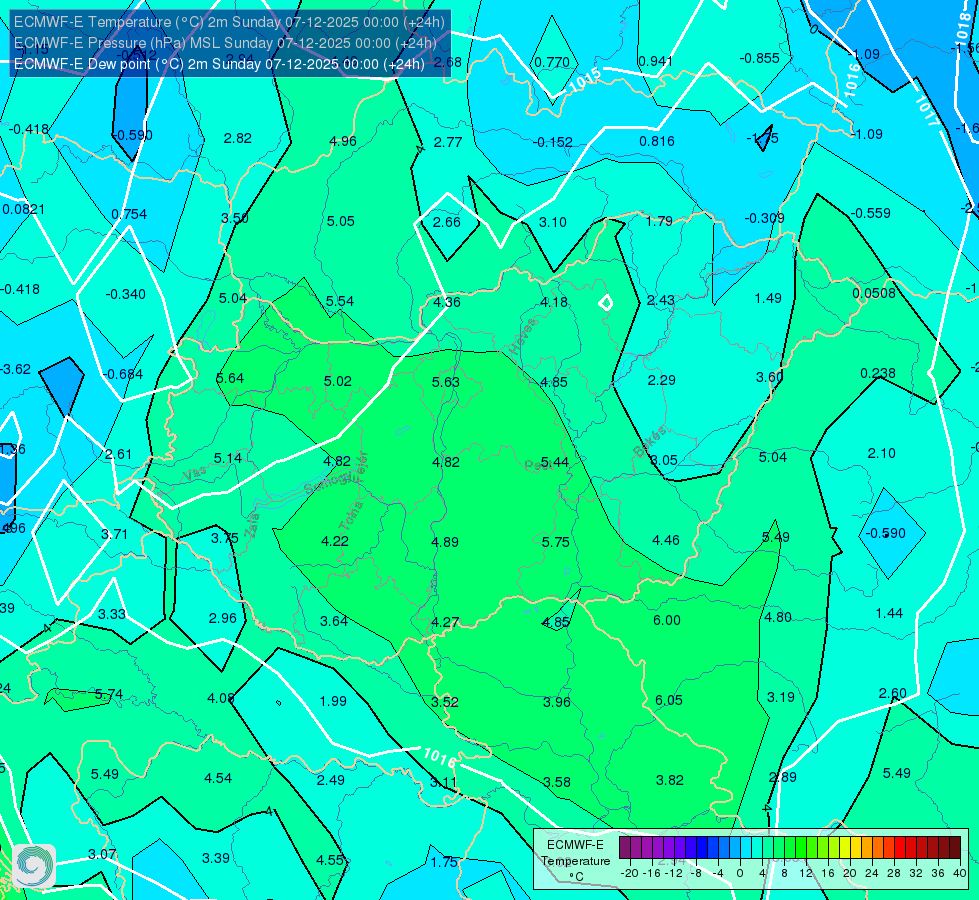Click the 4.89 temperature value
Image resolution: width=979 pixels, height=900 pixels.
click(x=445, y=542)
